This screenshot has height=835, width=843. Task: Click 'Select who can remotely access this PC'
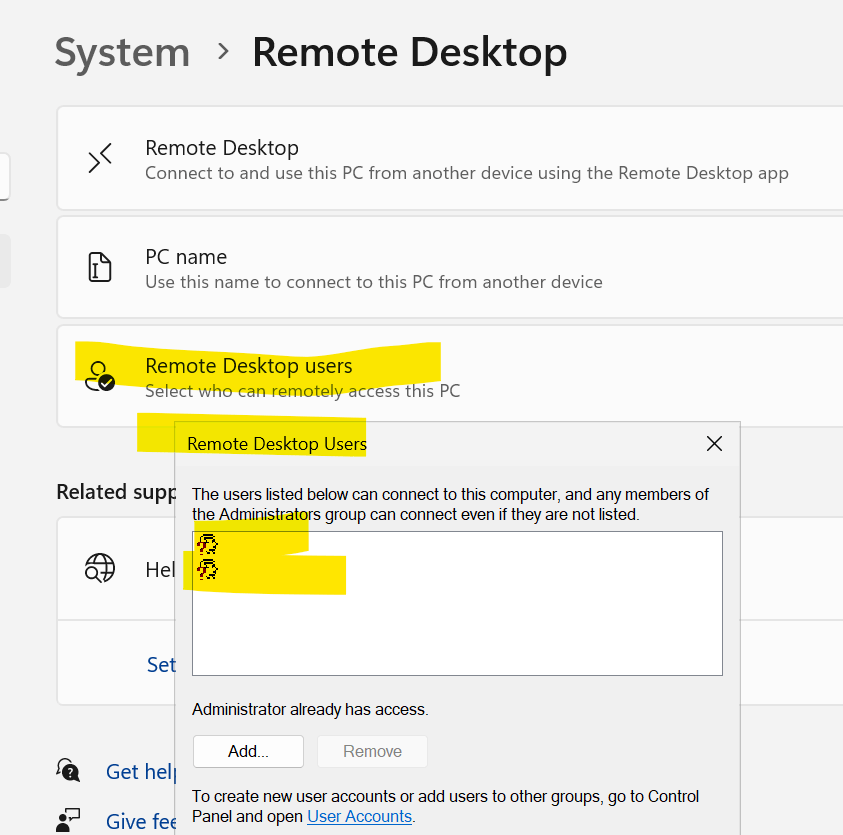(x=303, y=391)
